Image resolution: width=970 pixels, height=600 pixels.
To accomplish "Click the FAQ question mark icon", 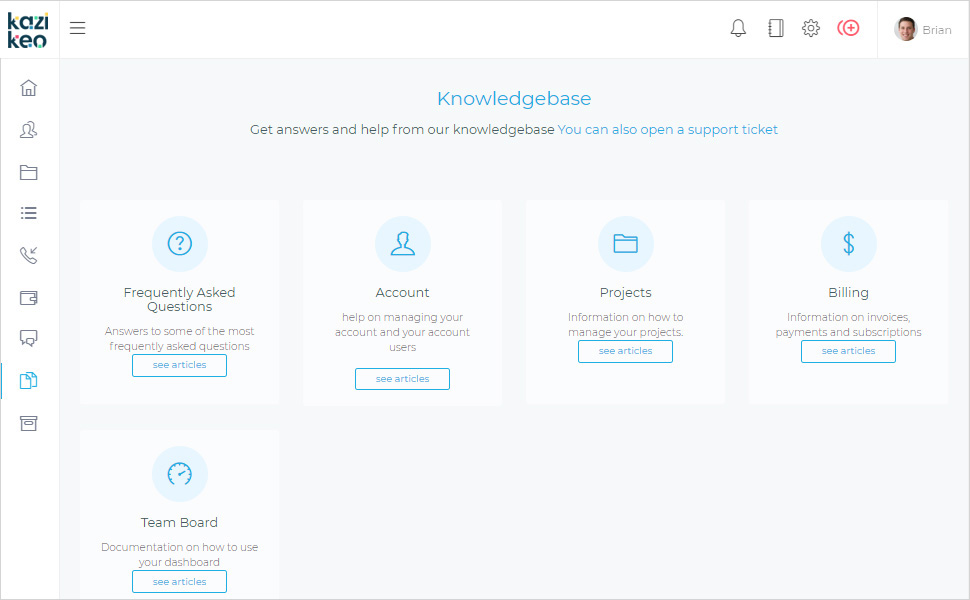I will click(180, 244).
